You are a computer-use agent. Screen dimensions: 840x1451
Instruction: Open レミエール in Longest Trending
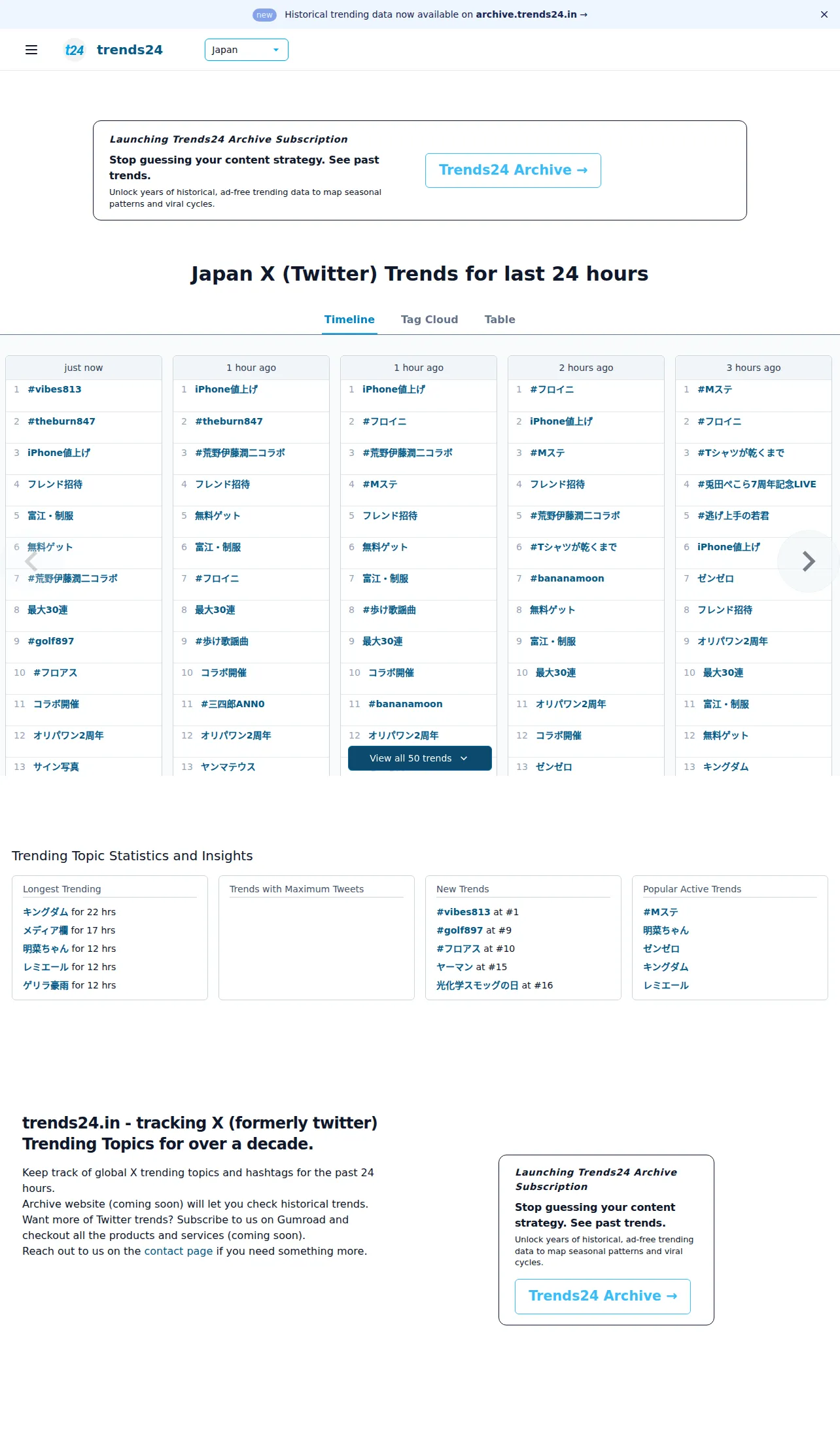pyautogui.click(x=46, y=967)
